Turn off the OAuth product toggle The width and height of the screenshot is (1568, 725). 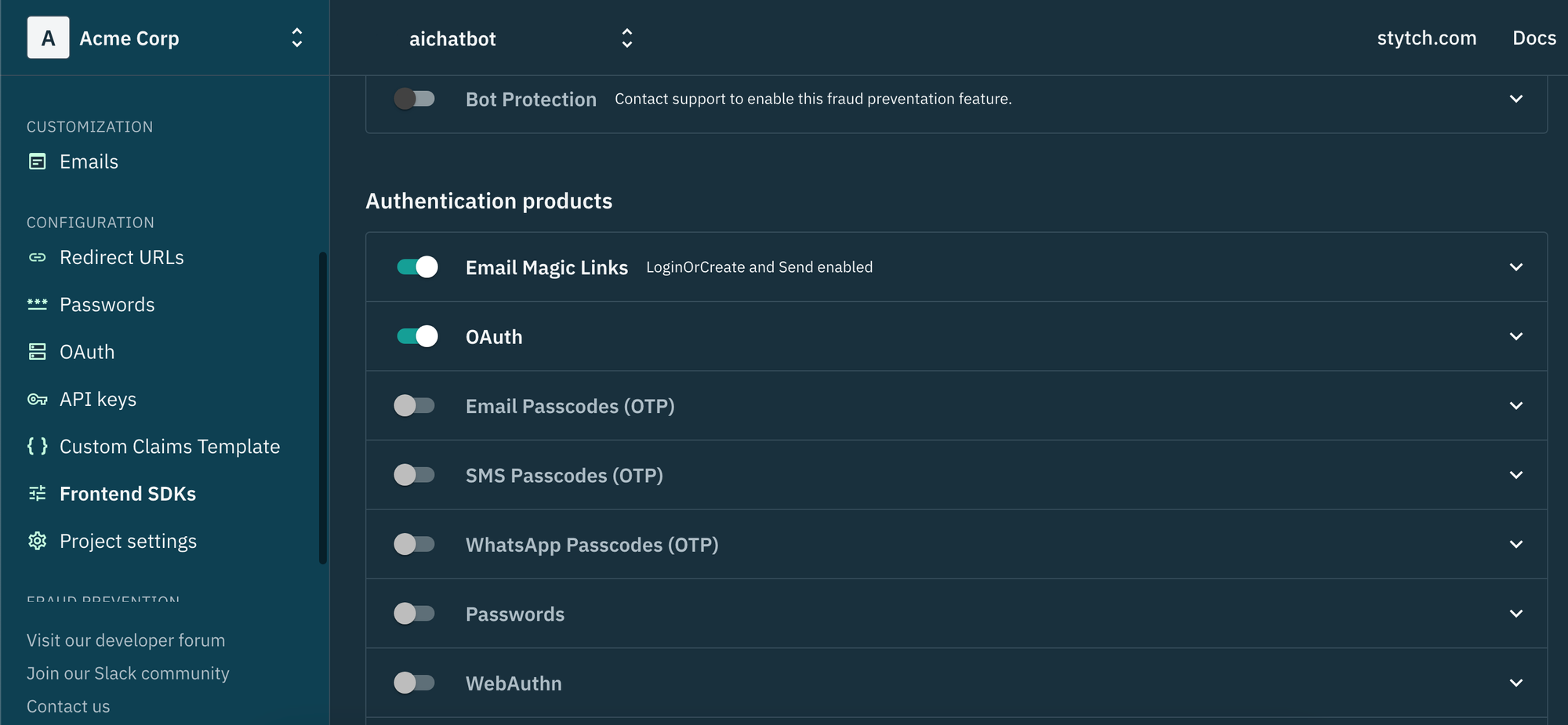pyautogui.click(x=417, y=336)
